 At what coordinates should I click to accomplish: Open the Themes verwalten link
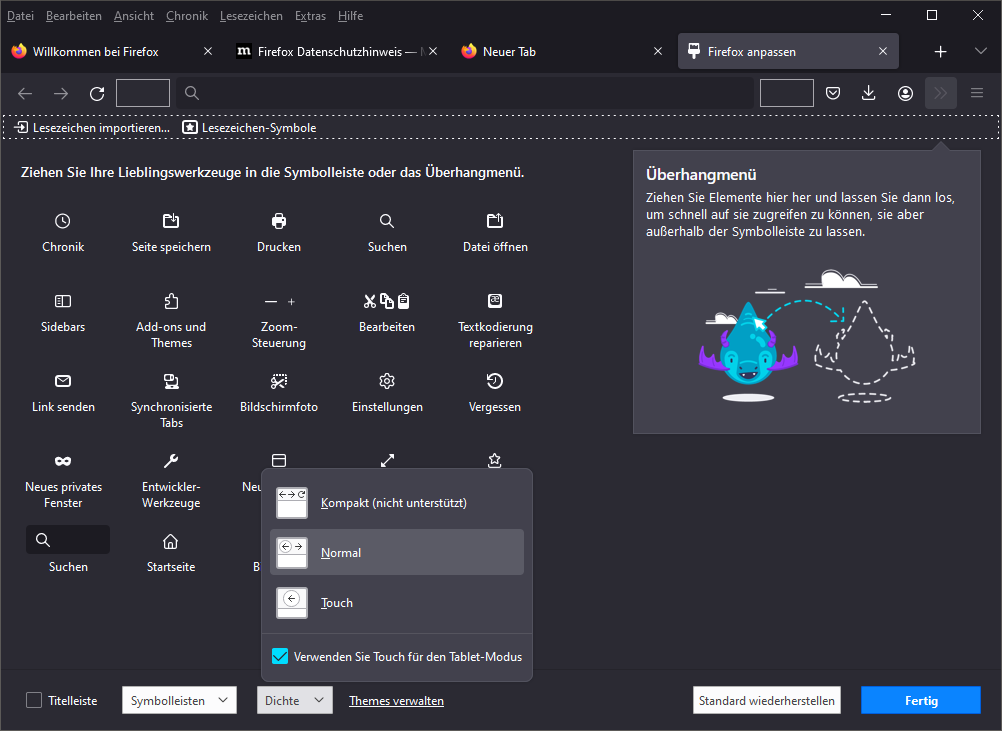pyautogui.click(x=396, y=701)
